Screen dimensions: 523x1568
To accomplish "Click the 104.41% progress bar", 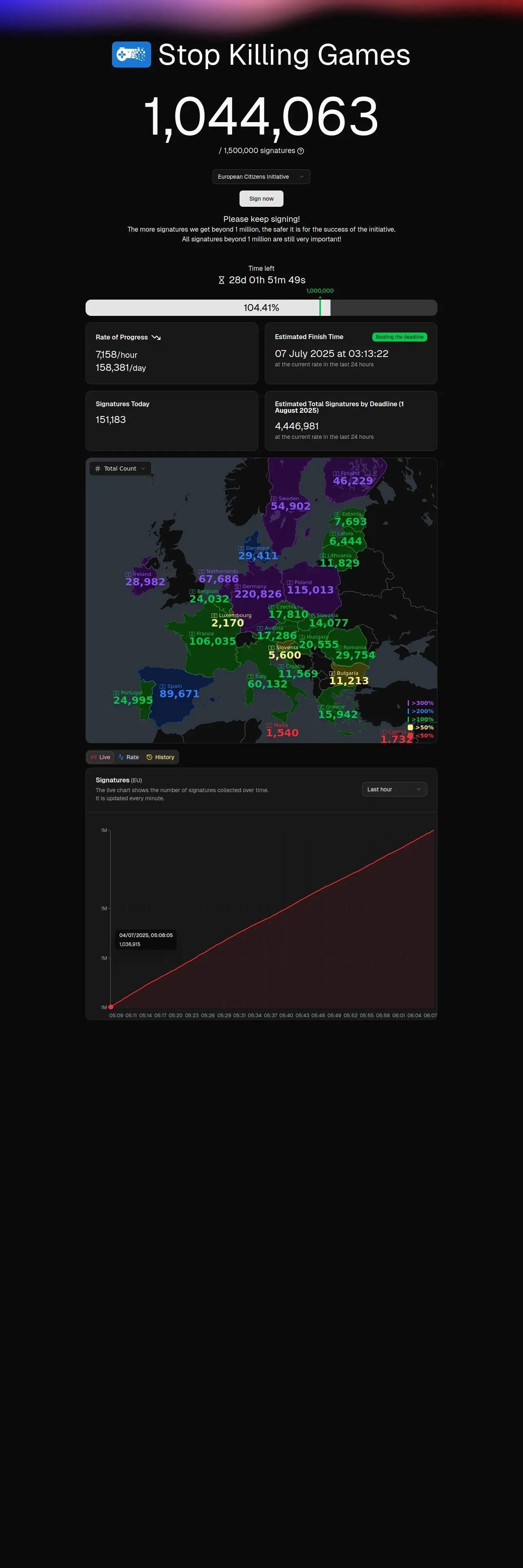I will pyautogui.click(x=261, y=307).
